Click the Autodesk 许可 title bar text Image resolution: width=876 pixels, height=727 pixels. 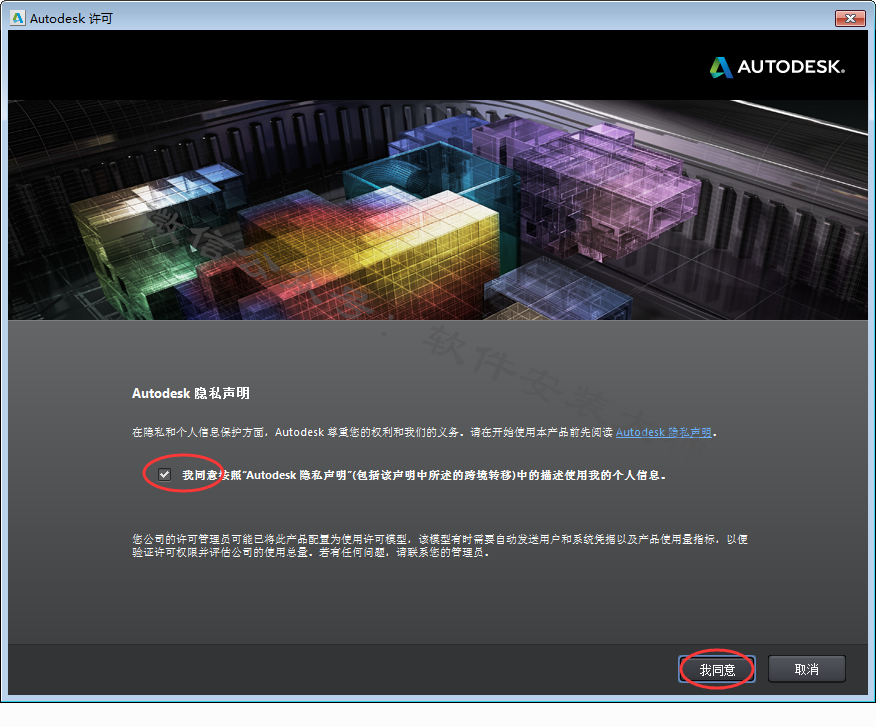[x=71, y=18]
